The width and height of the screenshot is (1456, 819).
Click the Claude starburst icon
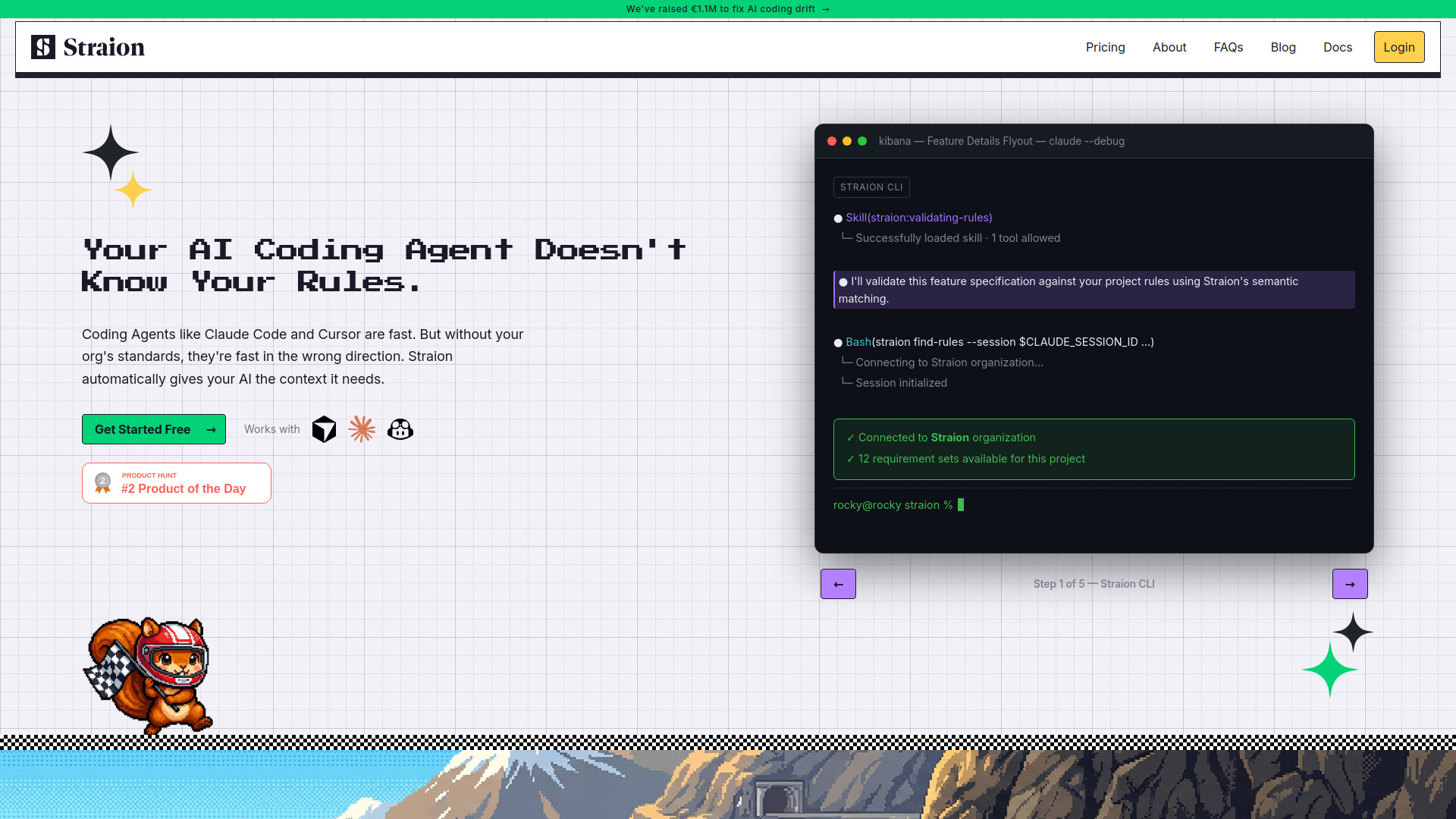click(362, 429)
